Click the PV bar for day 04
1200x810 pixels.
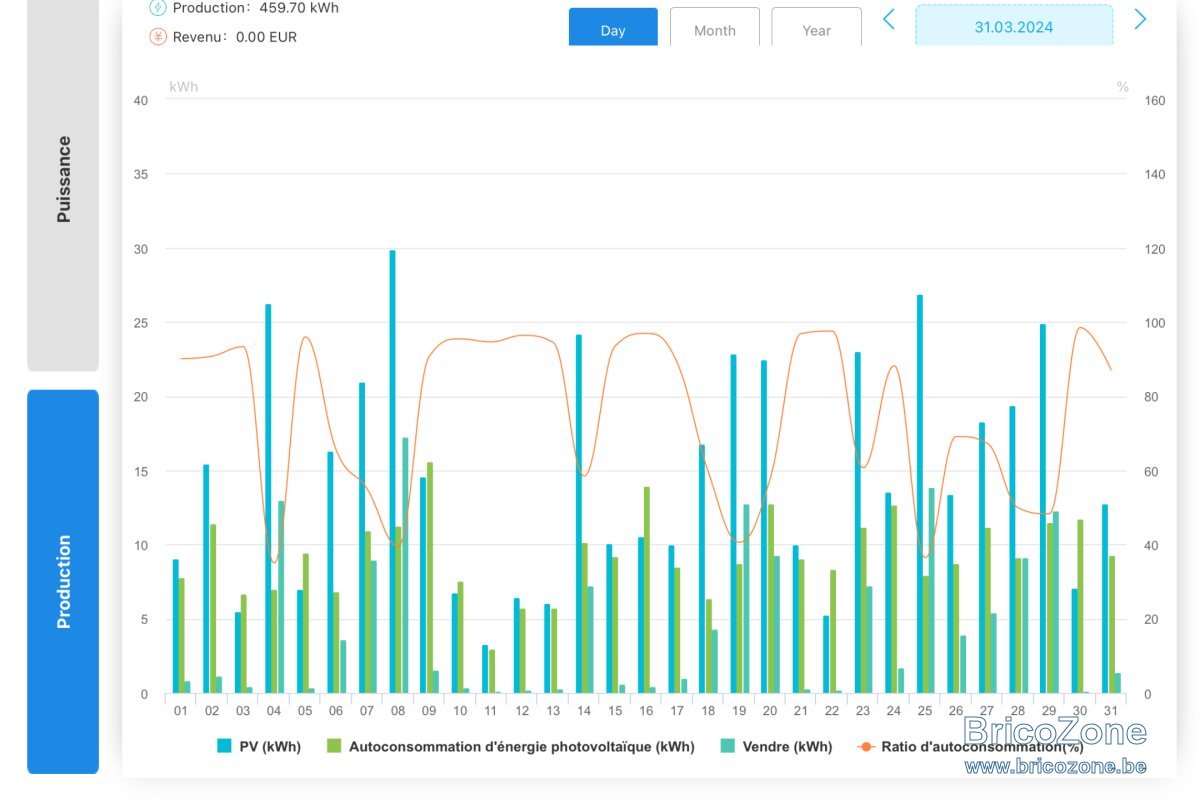(268, 499)
